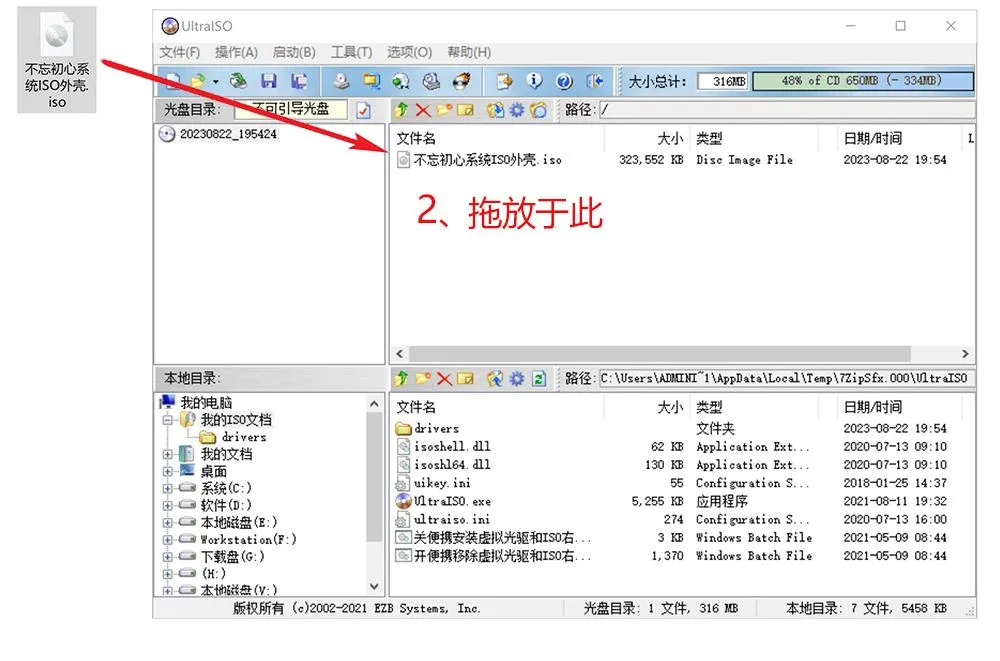
Task: Select UltraISO.exe in local file list
Action: [452, 501]
